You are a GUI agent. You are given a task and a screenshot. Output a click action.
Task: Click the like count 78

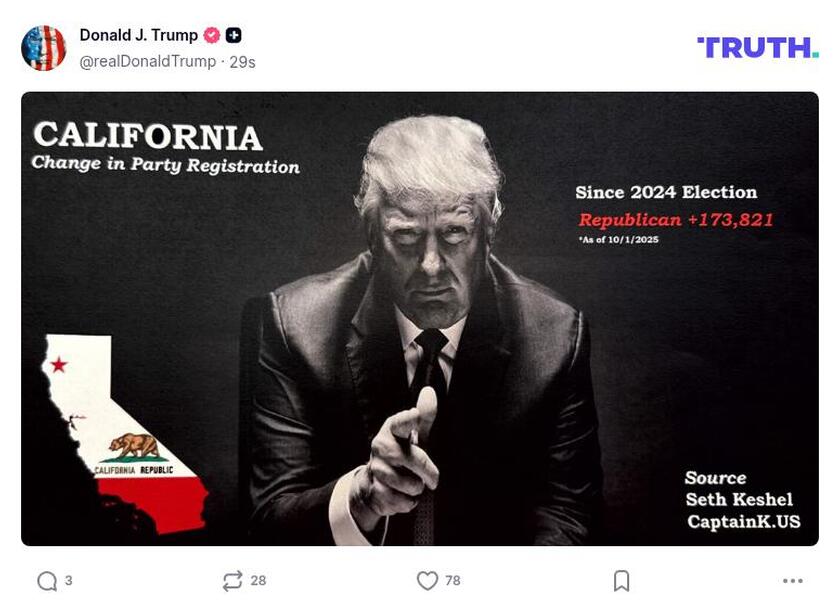pyautogui.click(x=453, y=578)
